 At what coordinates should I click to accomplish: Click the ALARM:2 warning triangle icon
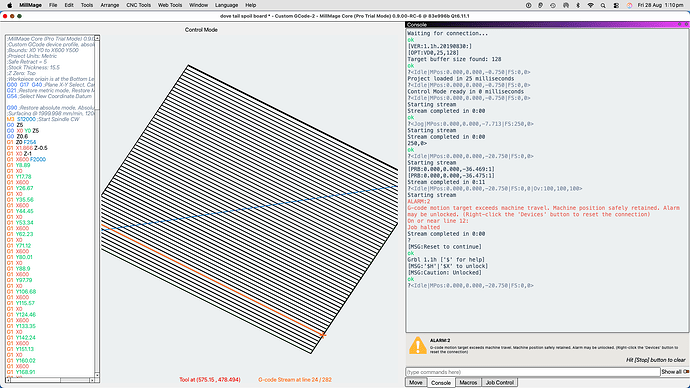(418, 345)
